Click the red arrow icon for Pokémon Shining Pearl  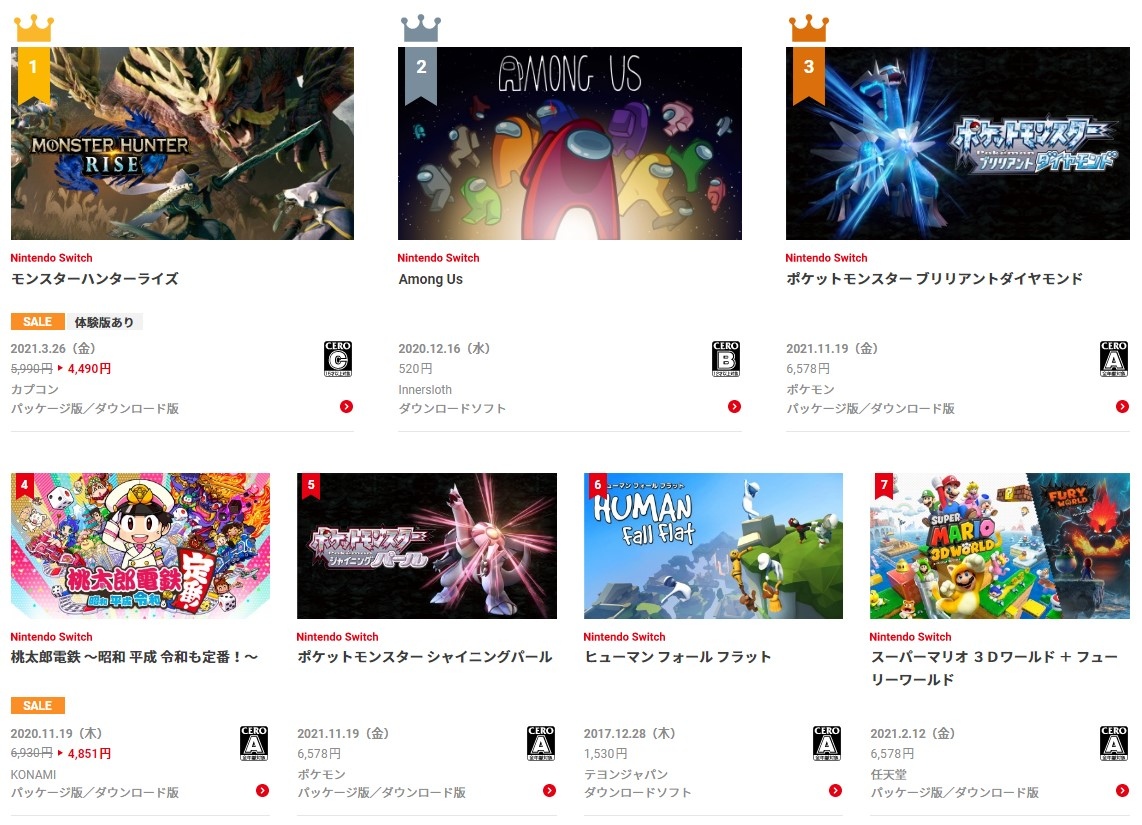(549, 791)
